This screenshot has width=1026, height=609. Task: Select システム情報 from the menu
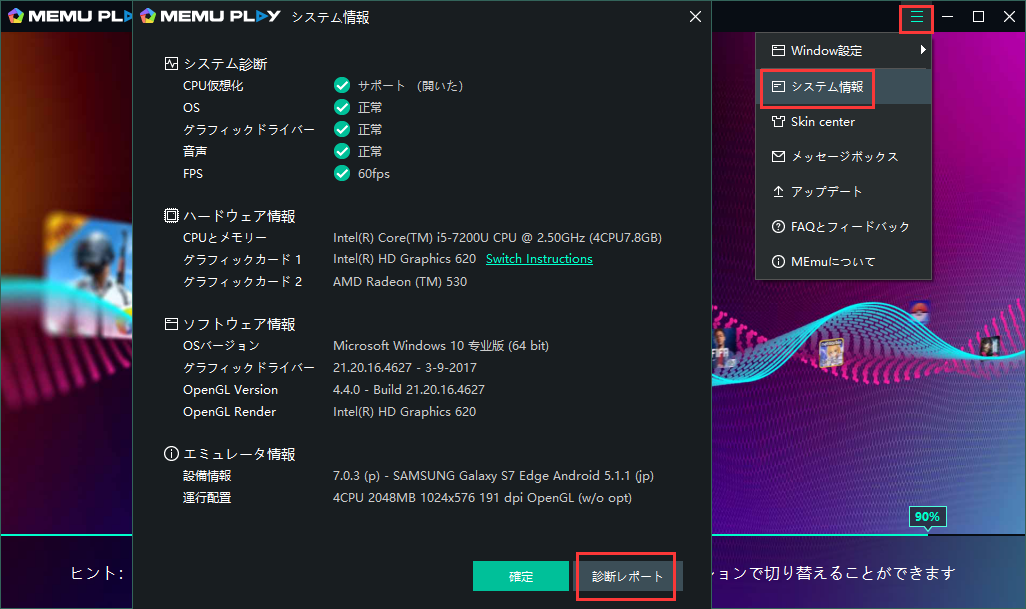pos(826,87)
